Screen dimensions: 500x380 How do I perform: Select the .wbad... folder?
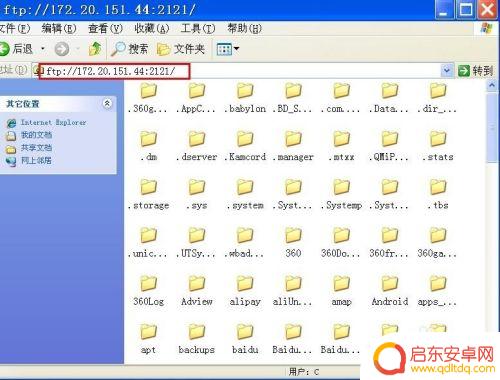tap(245, 243)
